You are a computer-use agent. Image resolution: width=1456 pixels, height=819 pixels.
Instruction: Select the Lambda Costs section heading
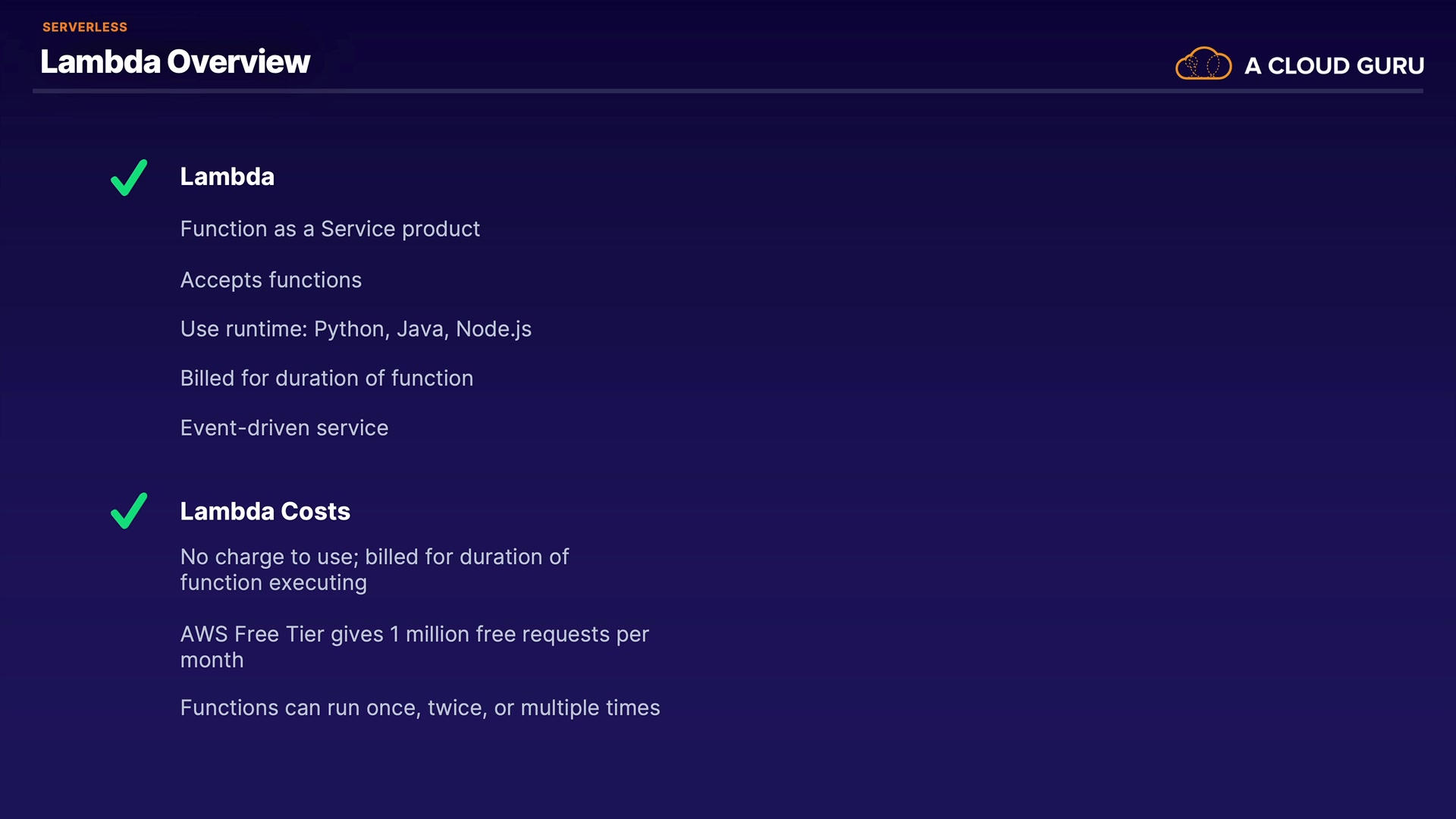[x=265, y=511]
